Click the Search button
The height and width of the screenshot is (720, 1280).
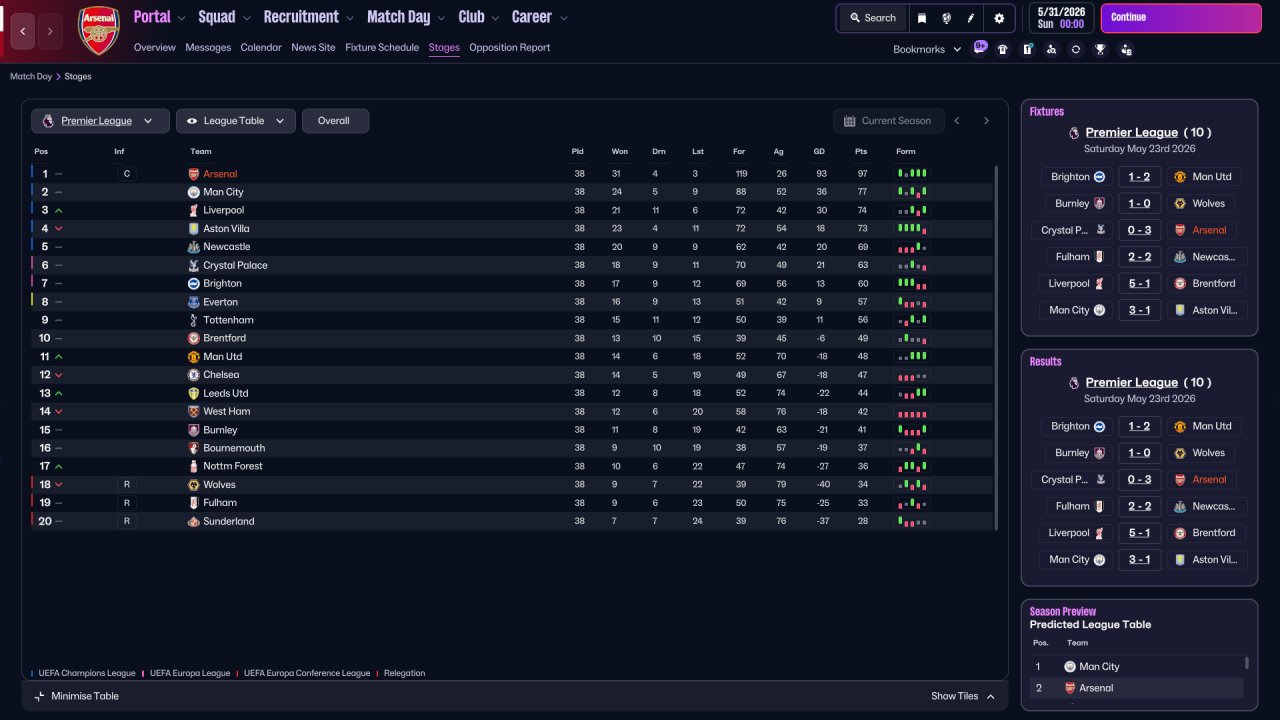[873, 18]
